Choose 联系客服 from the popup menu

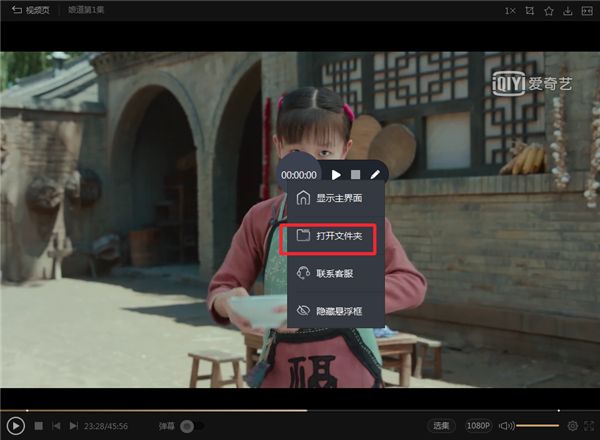[336, 273]
